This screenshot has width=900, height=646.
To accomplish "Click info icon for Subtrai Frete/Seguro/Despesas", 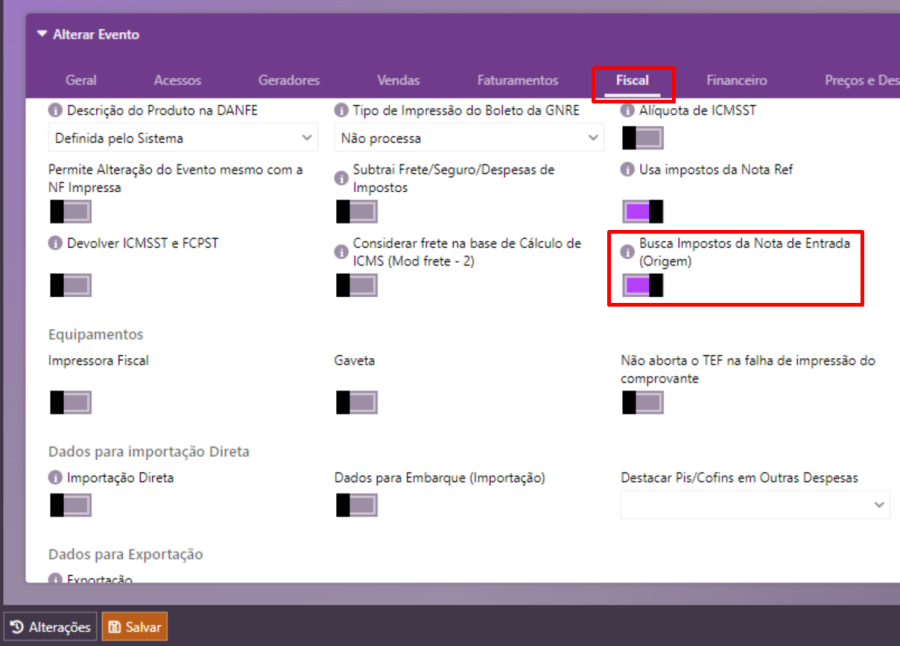I will point(341,179).
